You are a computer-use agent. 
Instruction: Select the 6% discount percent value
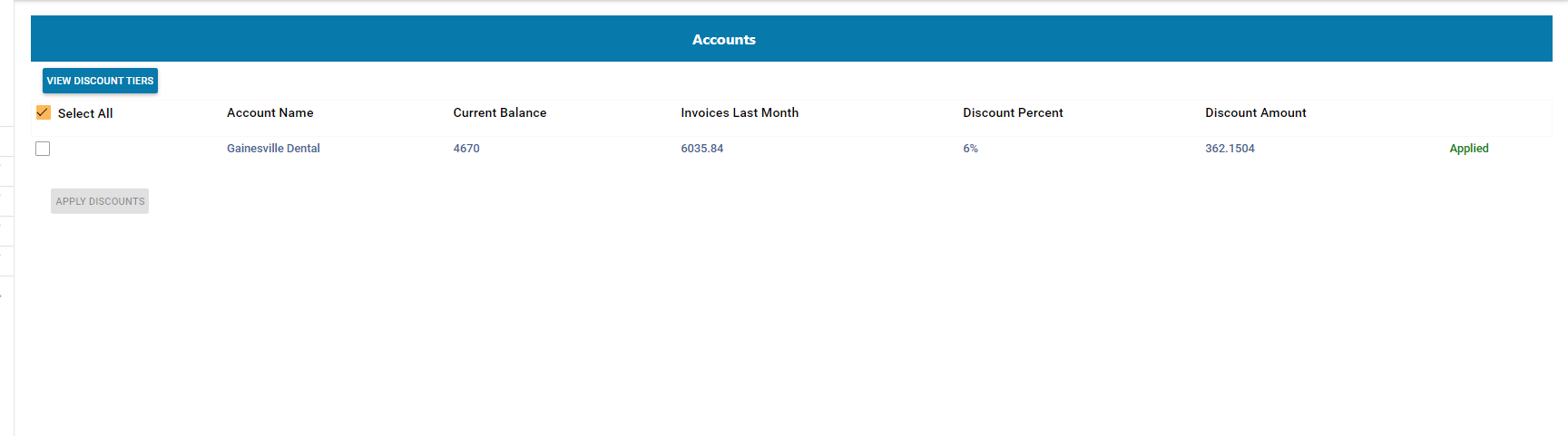click(x=971, y=149)
